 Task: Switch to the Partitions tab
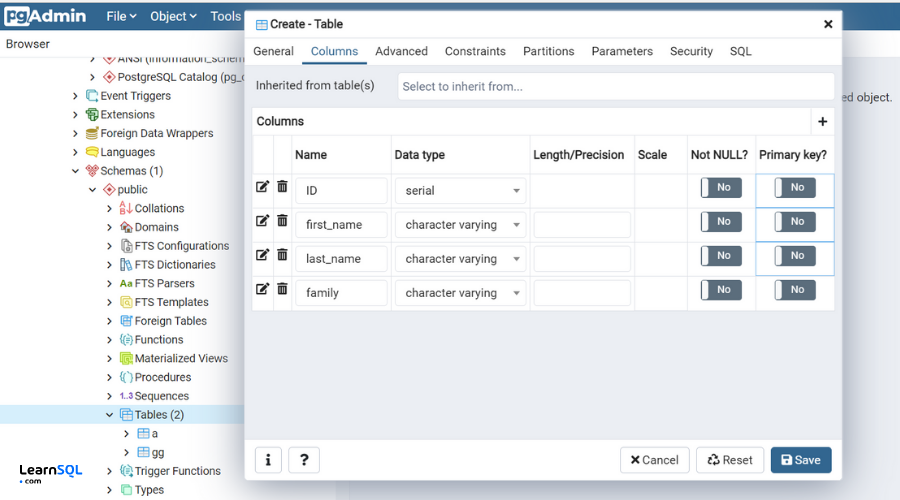click(548, 52)
